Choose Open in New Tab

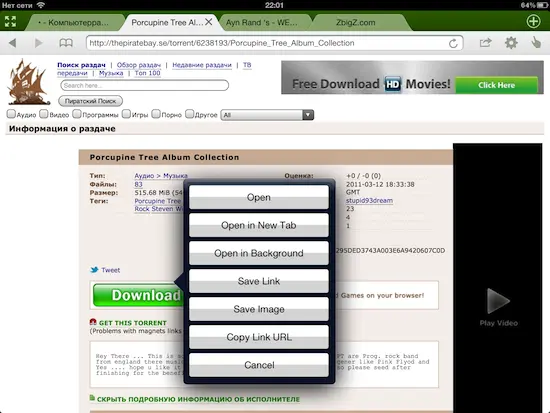[259, 225]
